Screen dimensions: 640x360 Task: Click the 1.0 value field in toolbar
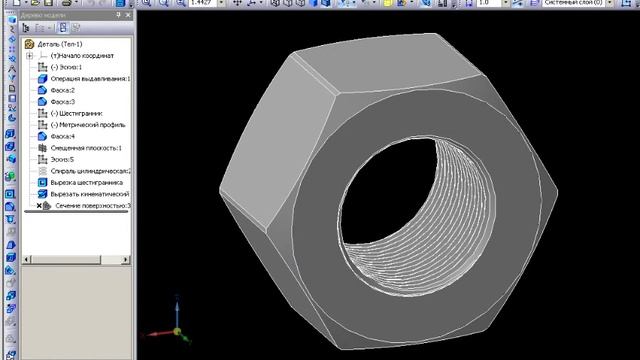click(489, 3)
